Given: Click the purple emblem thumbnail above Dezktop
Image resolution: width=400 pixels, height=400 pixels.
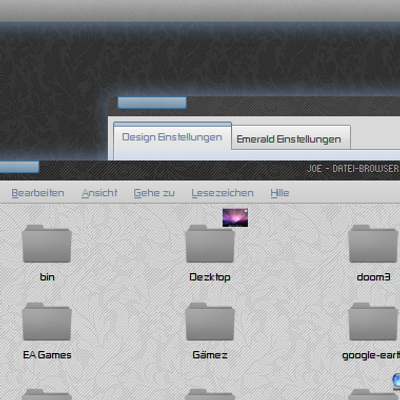Looking at the screenshot, I should tap(235, 218).
